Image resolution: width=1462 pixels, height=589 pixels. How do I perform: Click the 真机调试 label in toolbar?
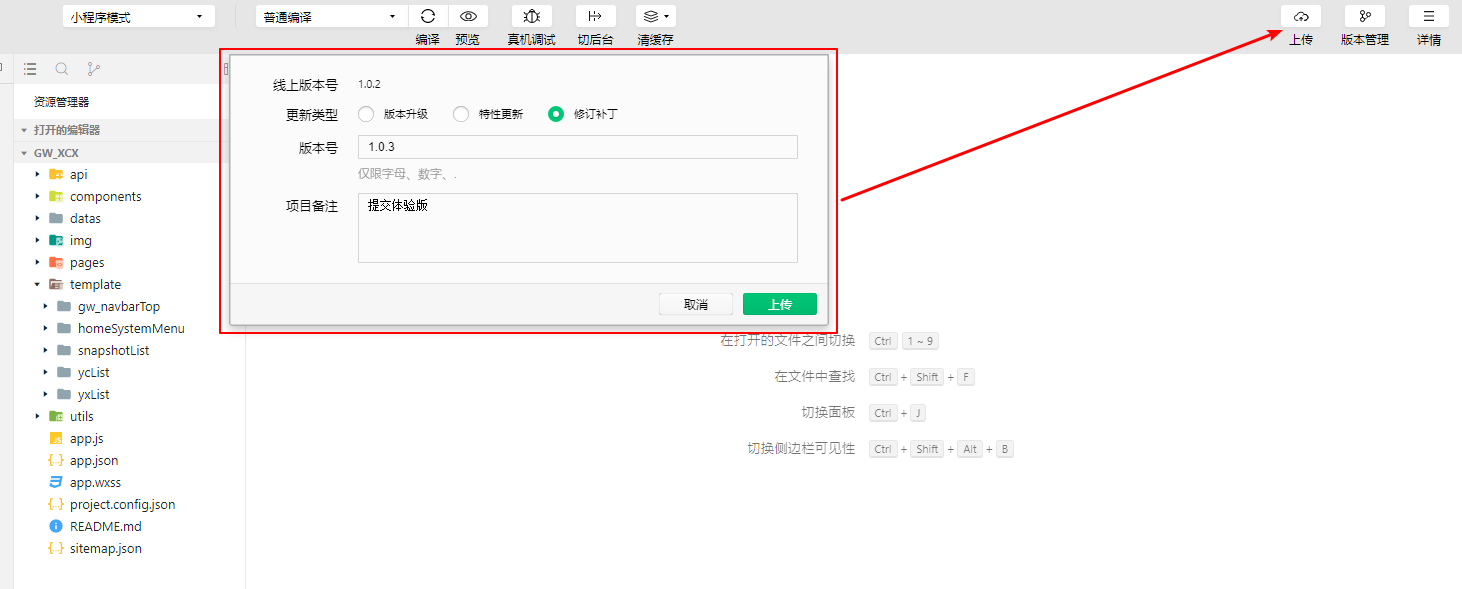pos(531,40)
